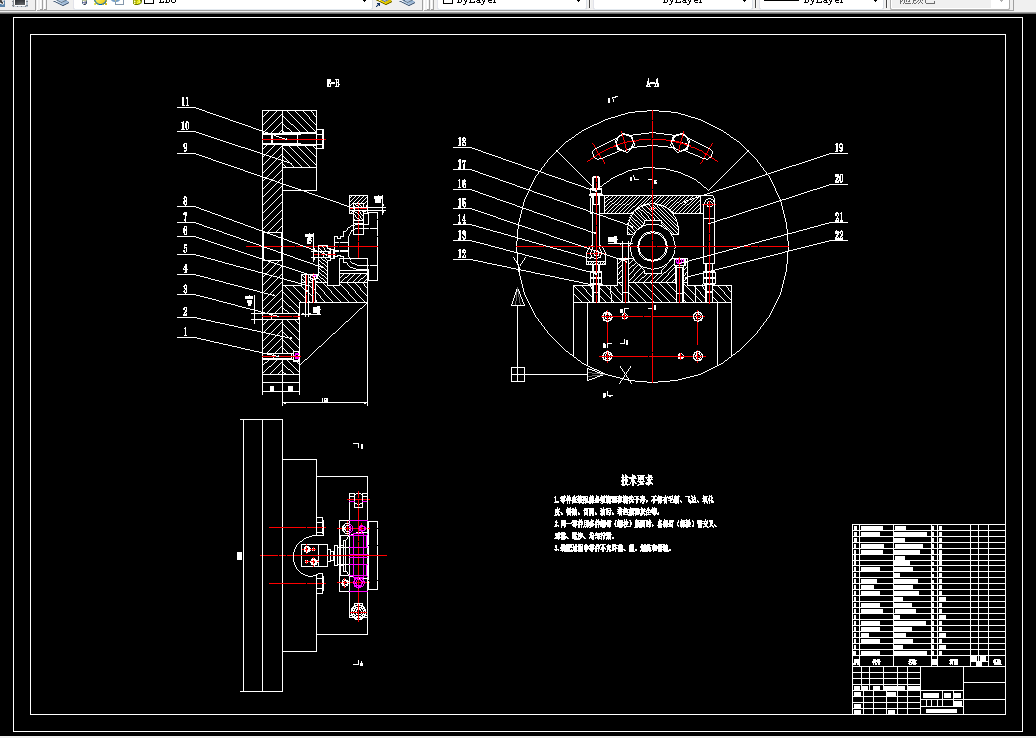1036x738 pixels.
Task: Click part number label 9 in view B-B
Action: (x=185, y=148)
